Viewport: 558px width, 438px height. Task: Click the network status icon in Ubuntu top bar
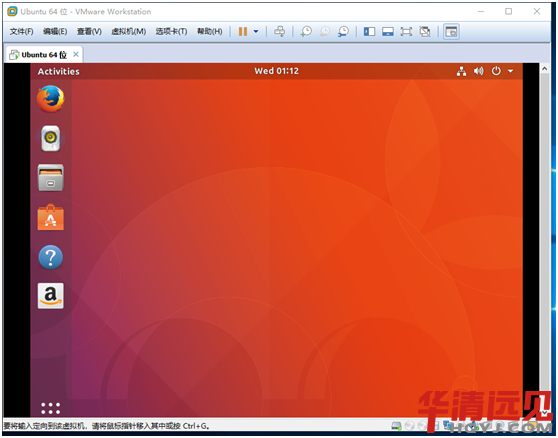click(461, 71)
